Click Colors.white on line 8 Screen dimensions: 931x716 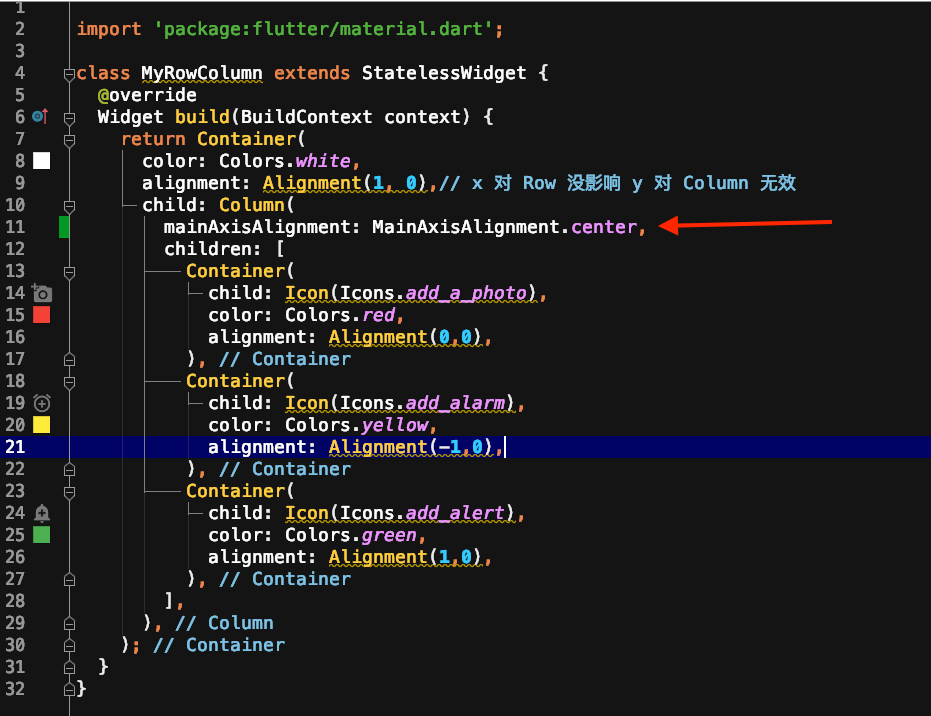(x=285, y=161)
